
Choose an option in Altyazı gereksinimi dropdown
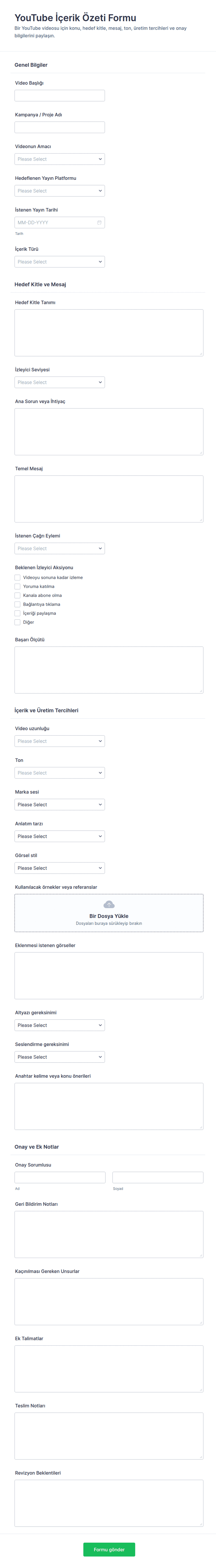click(60, 1026)
